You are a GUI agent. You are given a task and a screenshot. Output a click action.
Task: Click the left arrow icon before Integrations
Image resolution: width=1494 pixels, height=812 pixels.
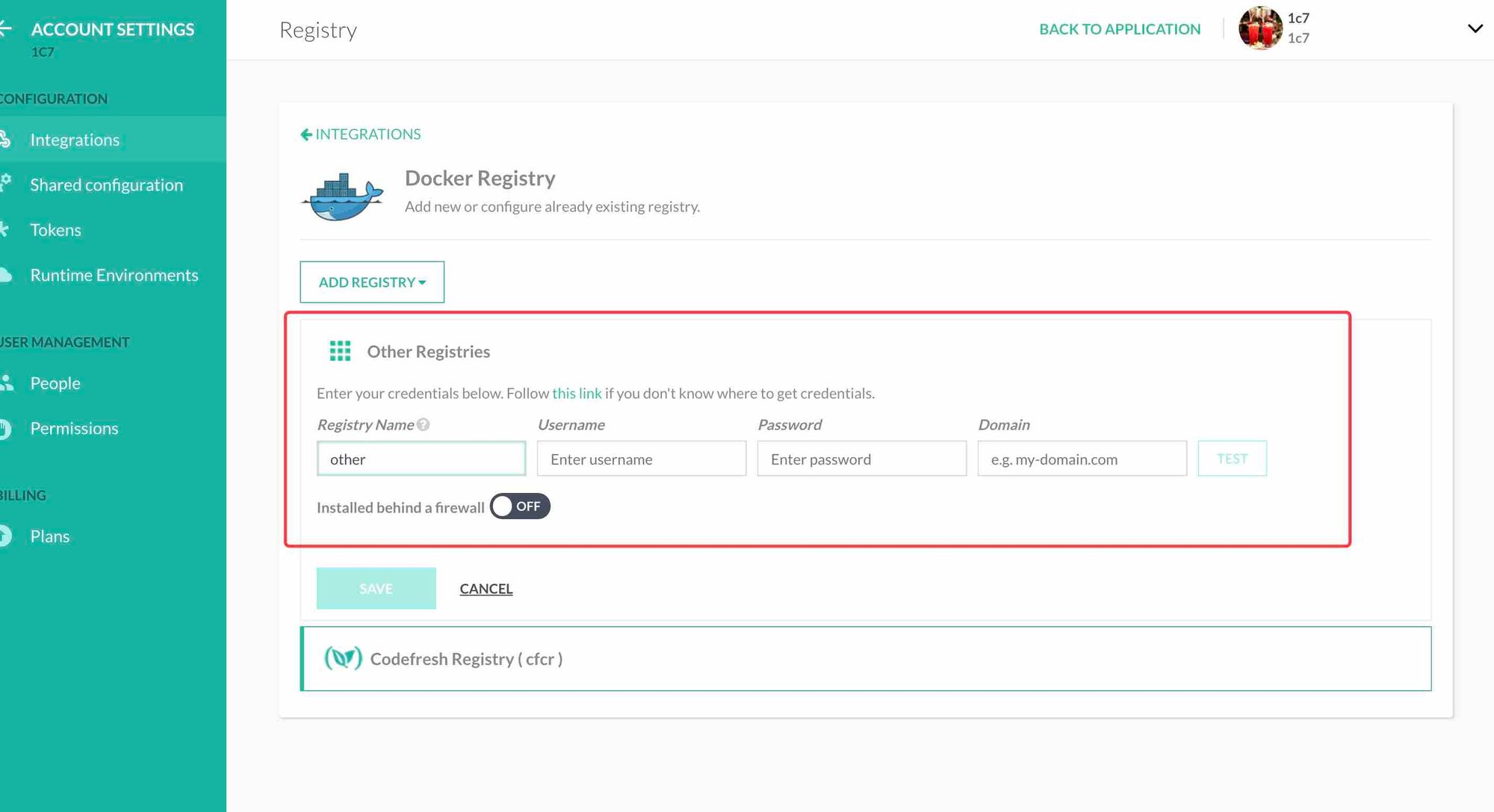pyautogui.click(x=306, y=134)
